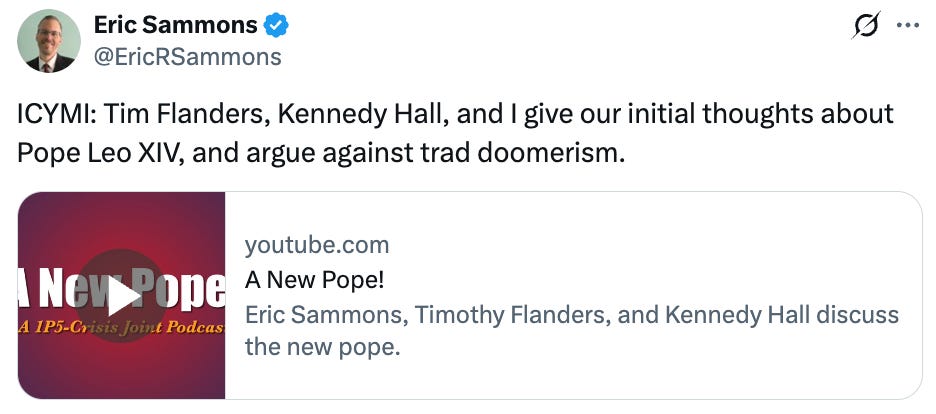Click the 'A 1P5-Crisis Joint Podcast' subtitle
The width and height of the screenshot is (936, 414).
[x=121, y=328]
